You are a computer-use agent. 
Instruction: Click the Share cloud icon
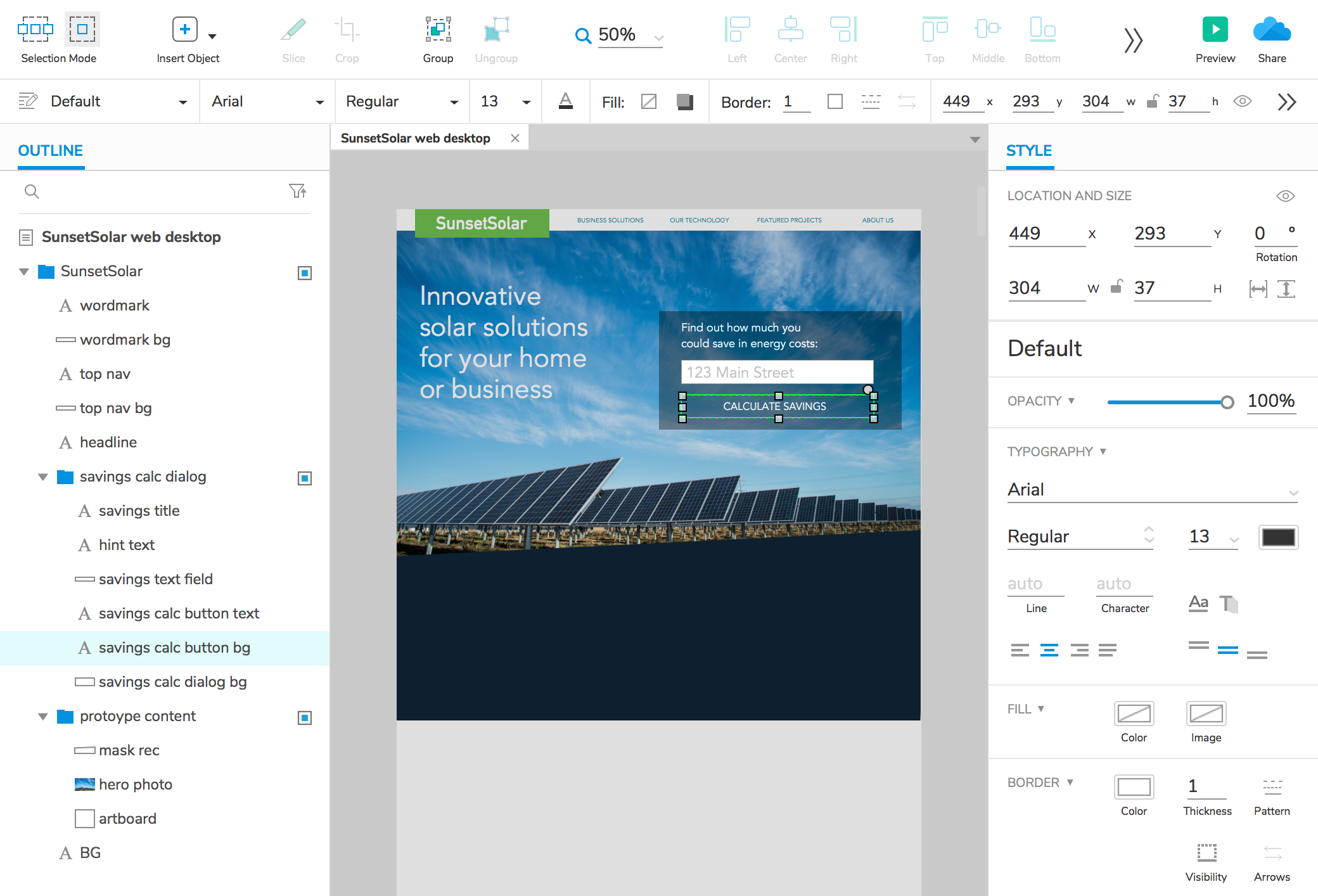coord(1271,30)
